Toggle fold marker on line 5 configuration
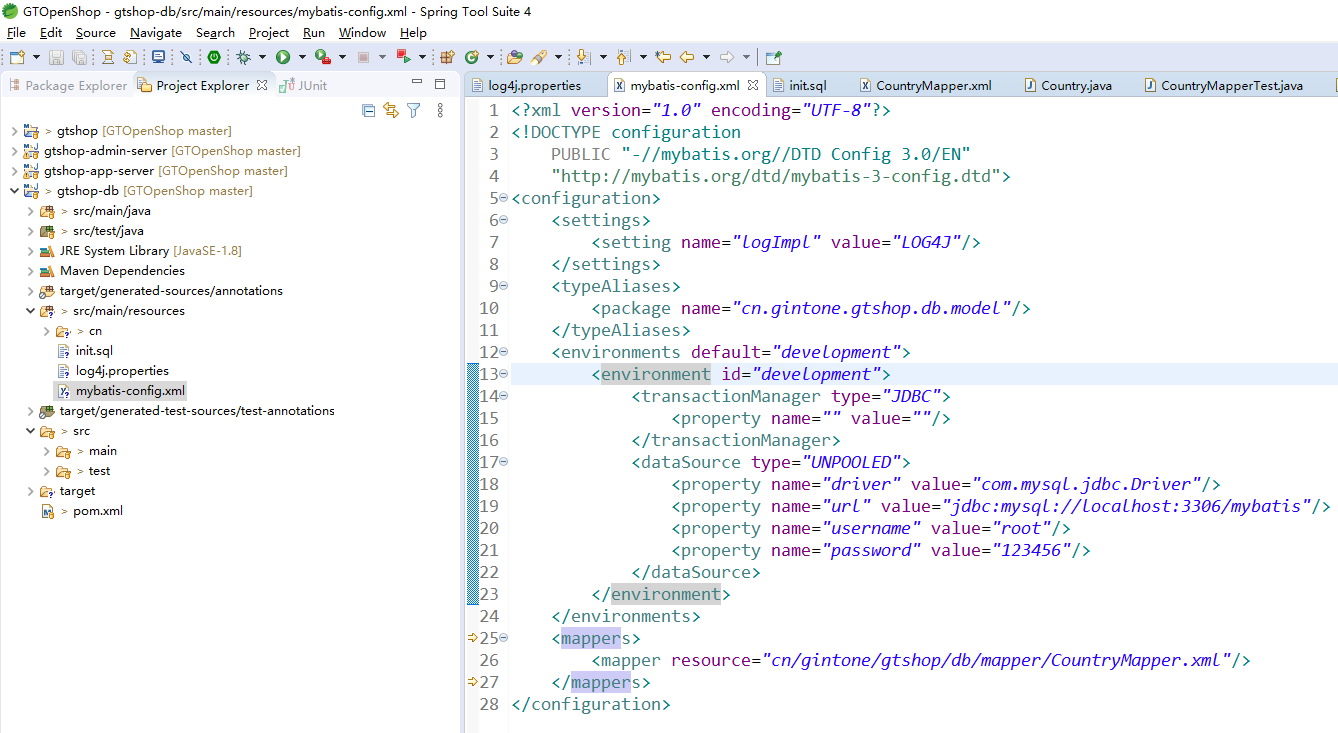This screenshot has height=733, width=1338. 503,198
